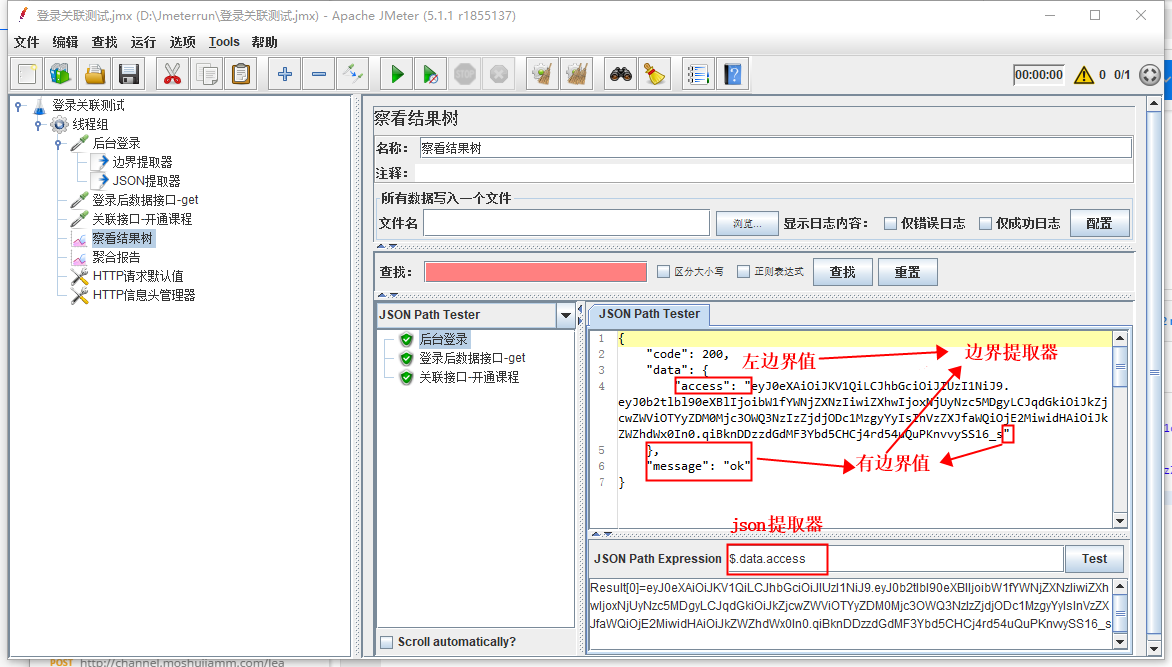Image resolution: width=1172 pixels, height=667 pixels.
Task: Select 察看结果树 tree node
Action: pos(123,239)
